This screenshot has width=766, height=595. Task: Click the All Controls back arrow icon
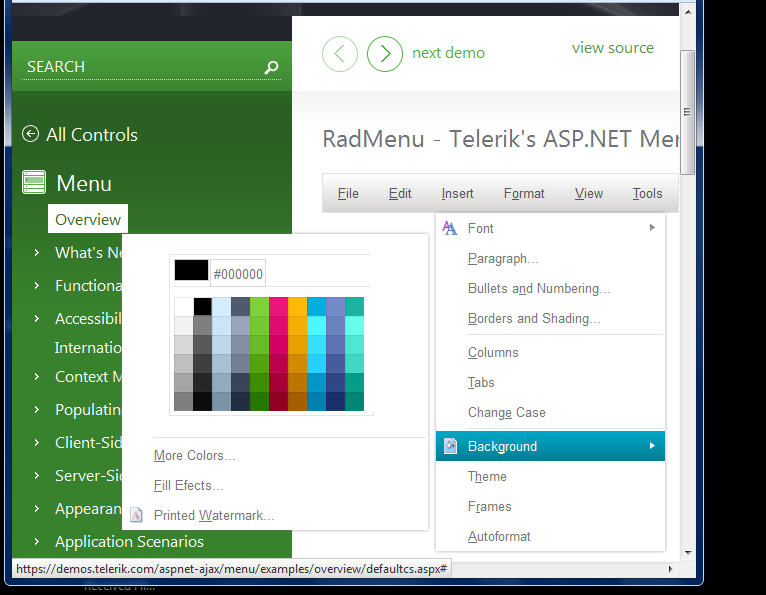[30, 134]
